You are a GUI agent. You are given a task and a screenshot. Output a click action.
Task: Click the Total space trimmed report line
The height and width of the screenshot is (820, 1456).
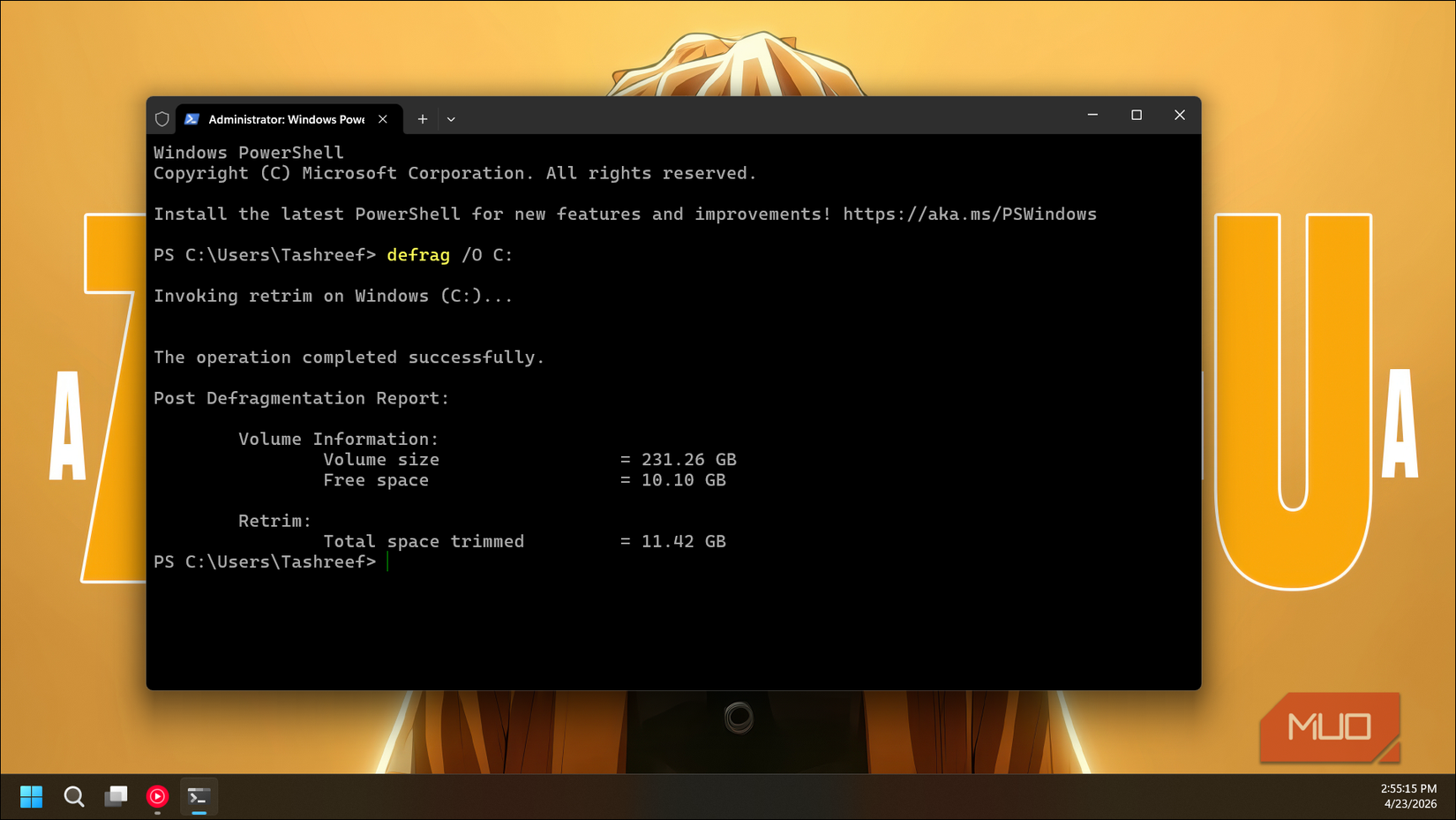pyautogui.click(x=424, y=541)
